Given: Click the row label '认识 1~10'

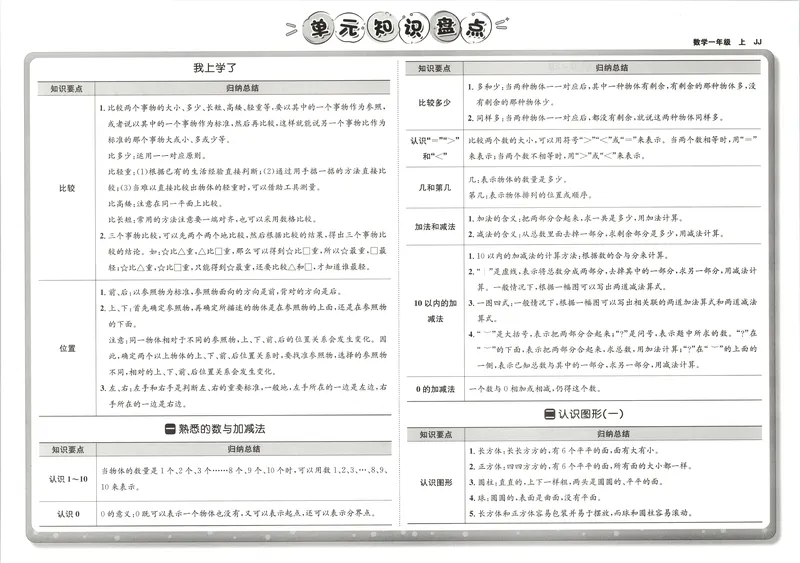Looking at the screenshot, I should click(68, 479).
